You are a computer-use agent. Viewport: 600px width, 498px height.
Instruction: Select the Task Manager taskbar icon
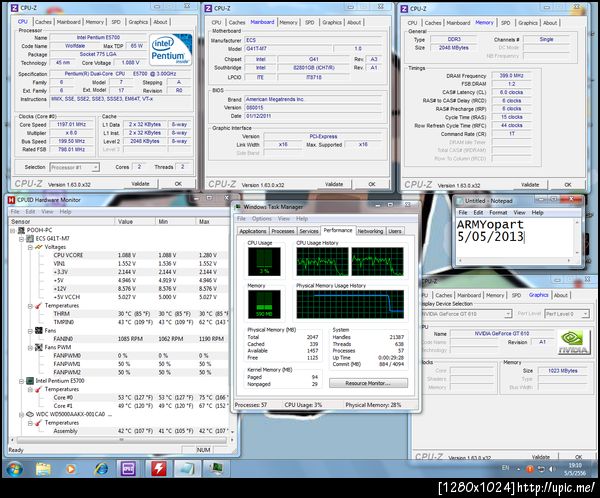216,468
